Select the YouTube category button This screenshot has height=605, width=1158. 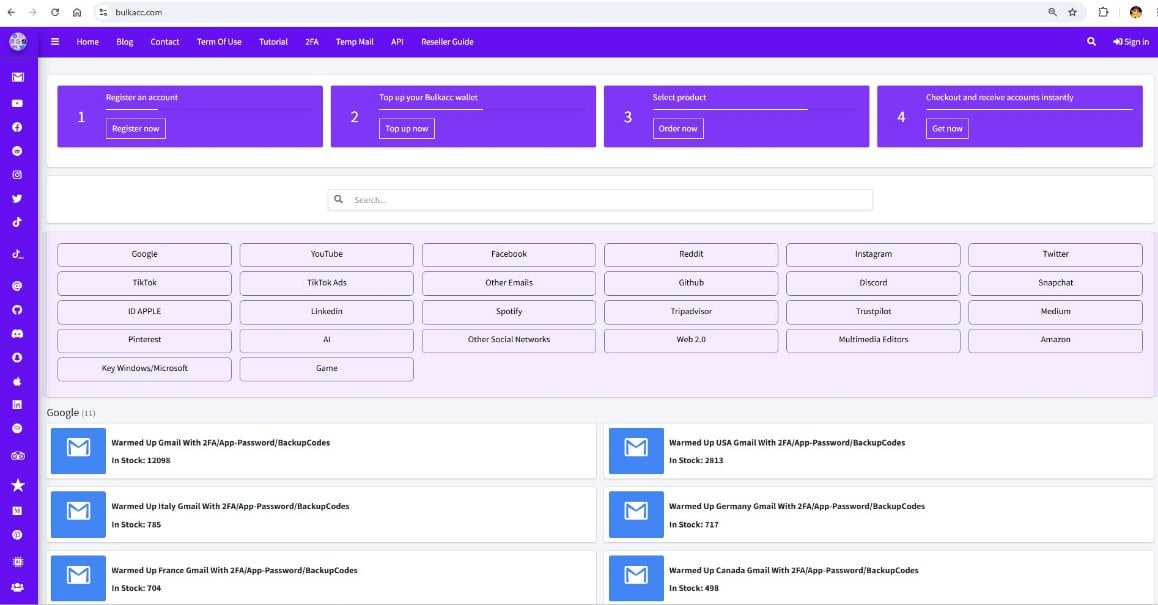pyautogui.click(x=326, y=254)
